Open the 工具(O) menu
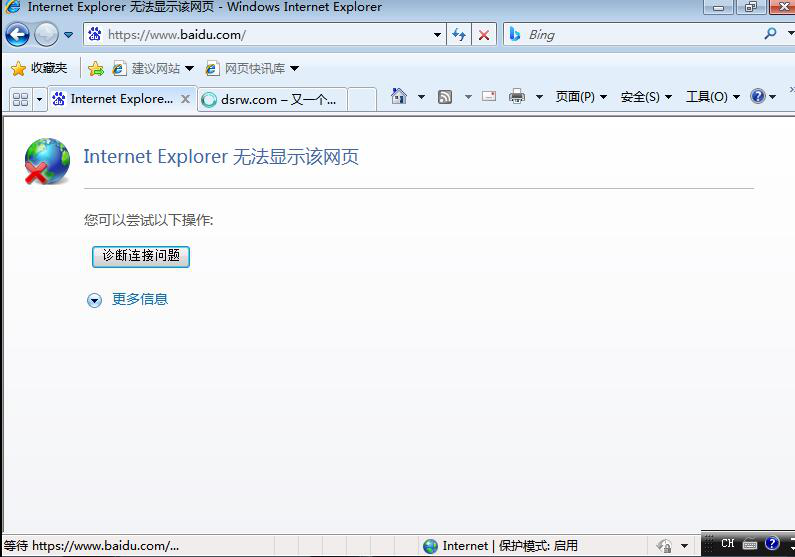 (712, 96)
